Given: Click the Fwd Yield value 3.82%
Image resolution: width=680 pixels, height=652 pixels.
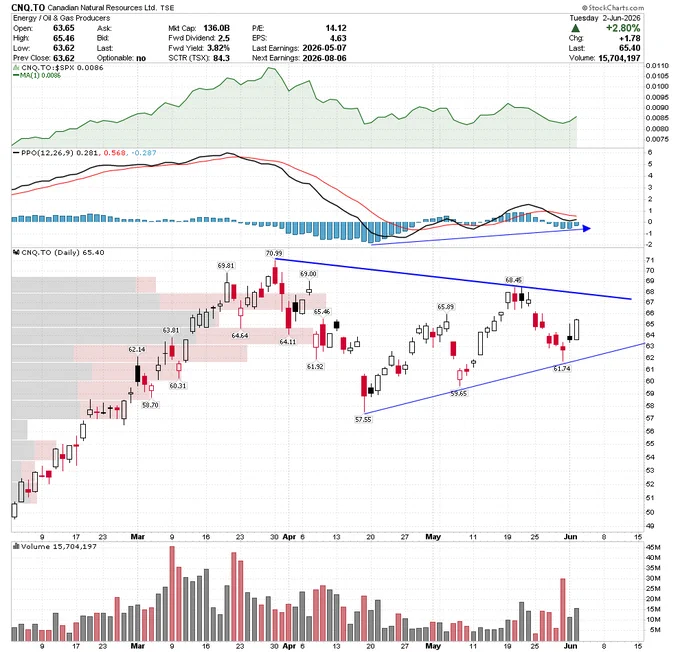Looking at the screenshot, I should point(218,48).
